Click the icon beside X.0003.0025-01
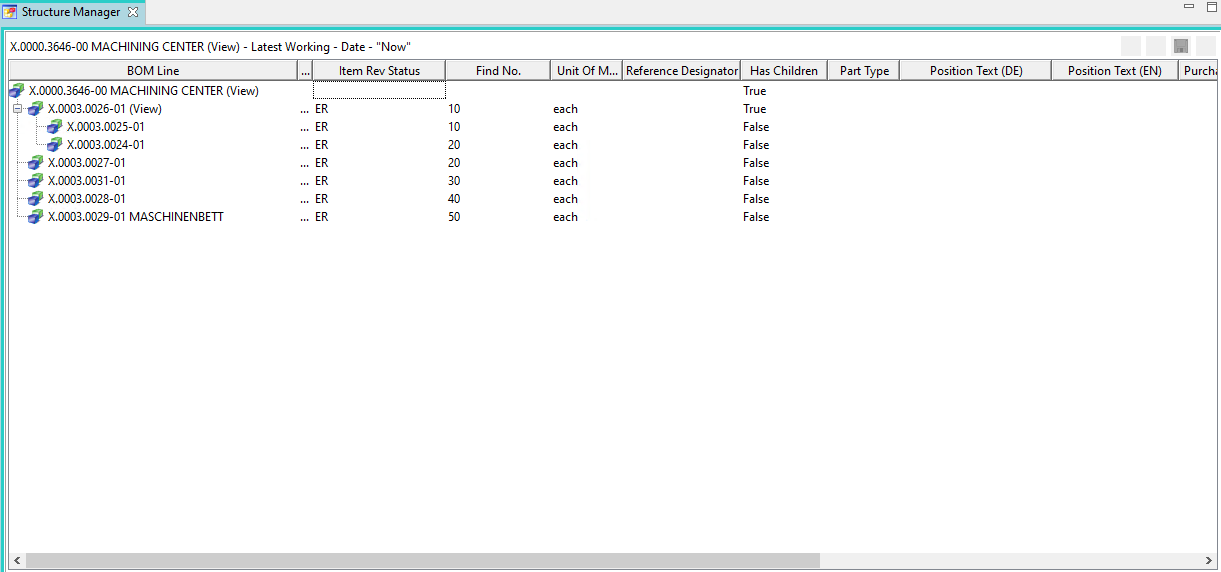 [55, 127]
